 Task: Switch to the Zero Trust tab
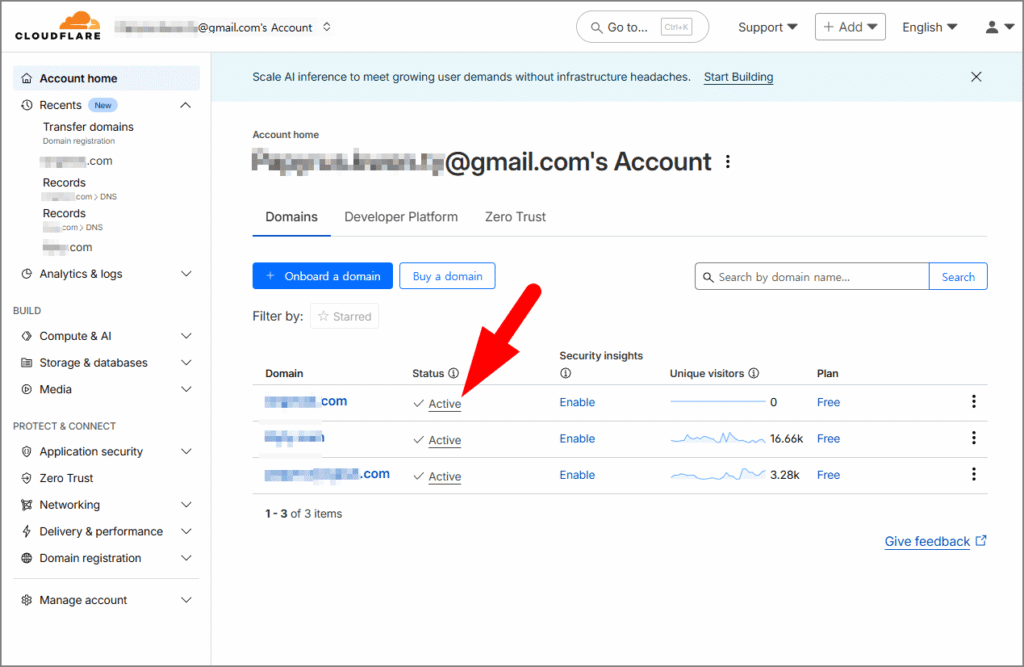pyautogui.click(x=515, y=217)
